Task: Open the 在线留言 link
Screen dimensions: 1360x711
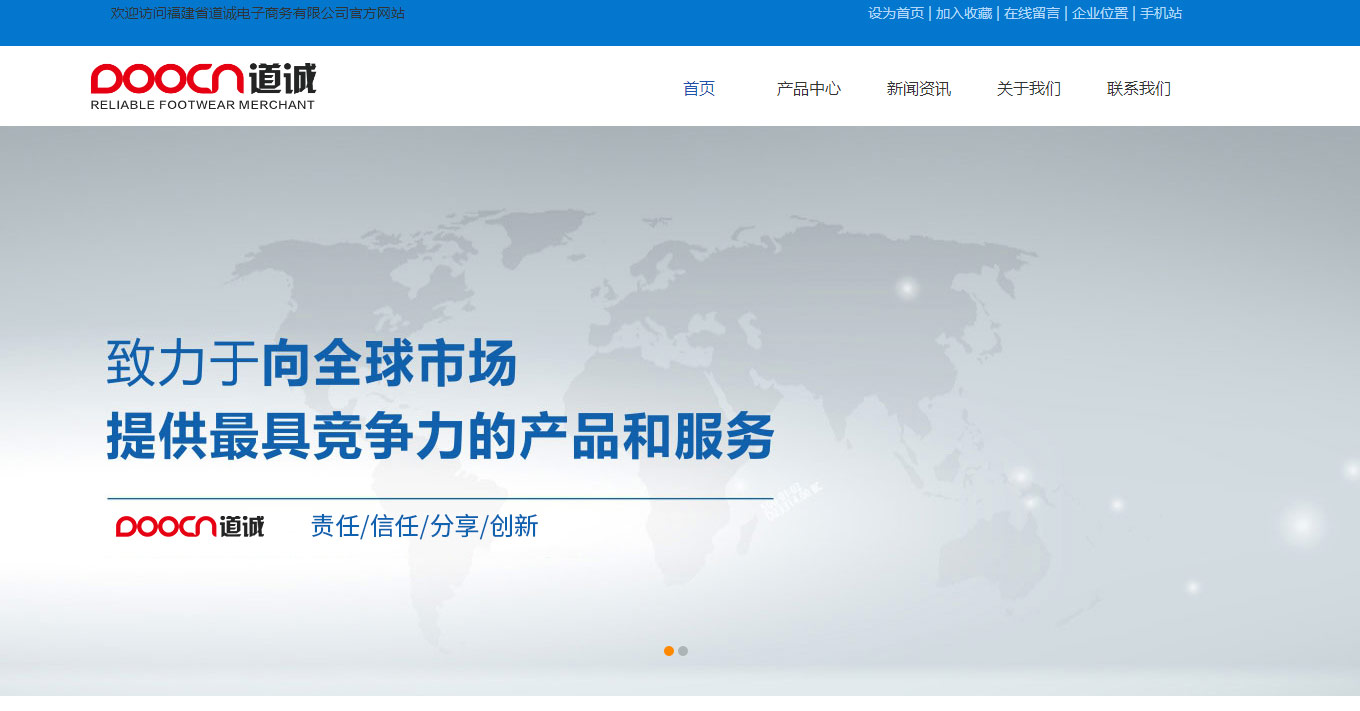Action: (x=1032, y=13)
